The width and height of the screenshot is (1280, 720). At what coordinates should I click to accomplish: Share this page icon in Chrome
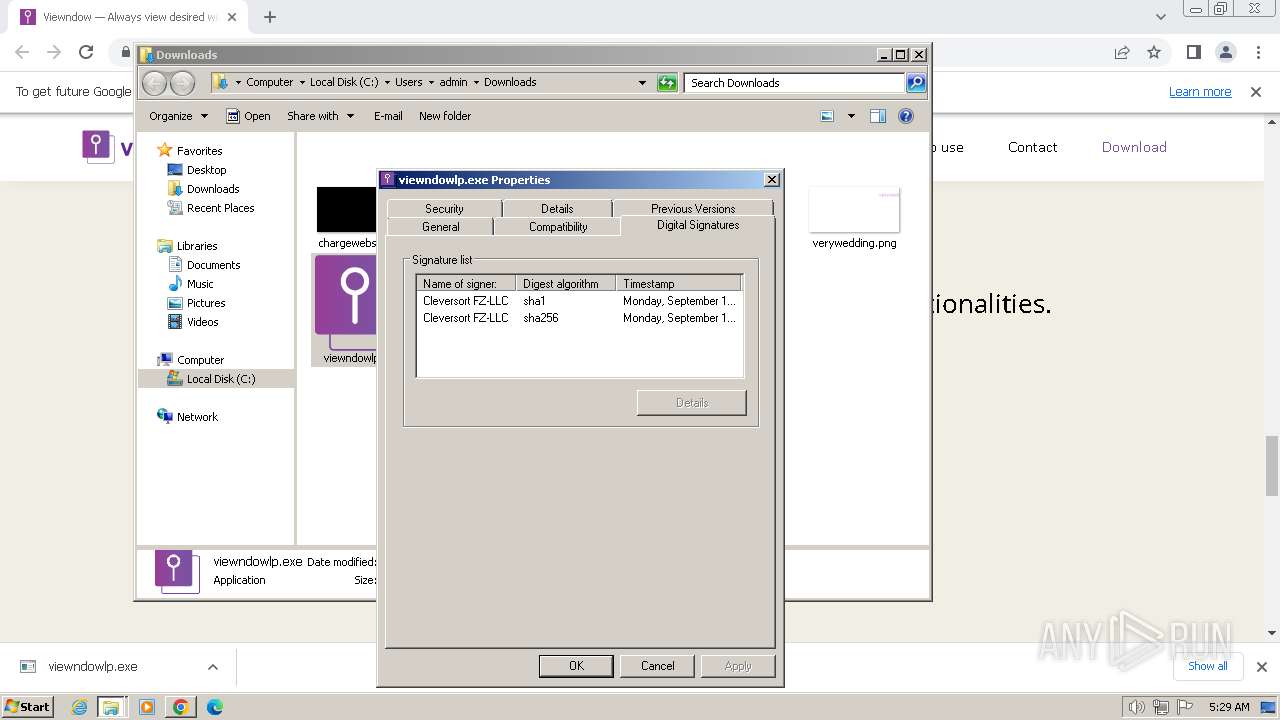click(1122, 52)
